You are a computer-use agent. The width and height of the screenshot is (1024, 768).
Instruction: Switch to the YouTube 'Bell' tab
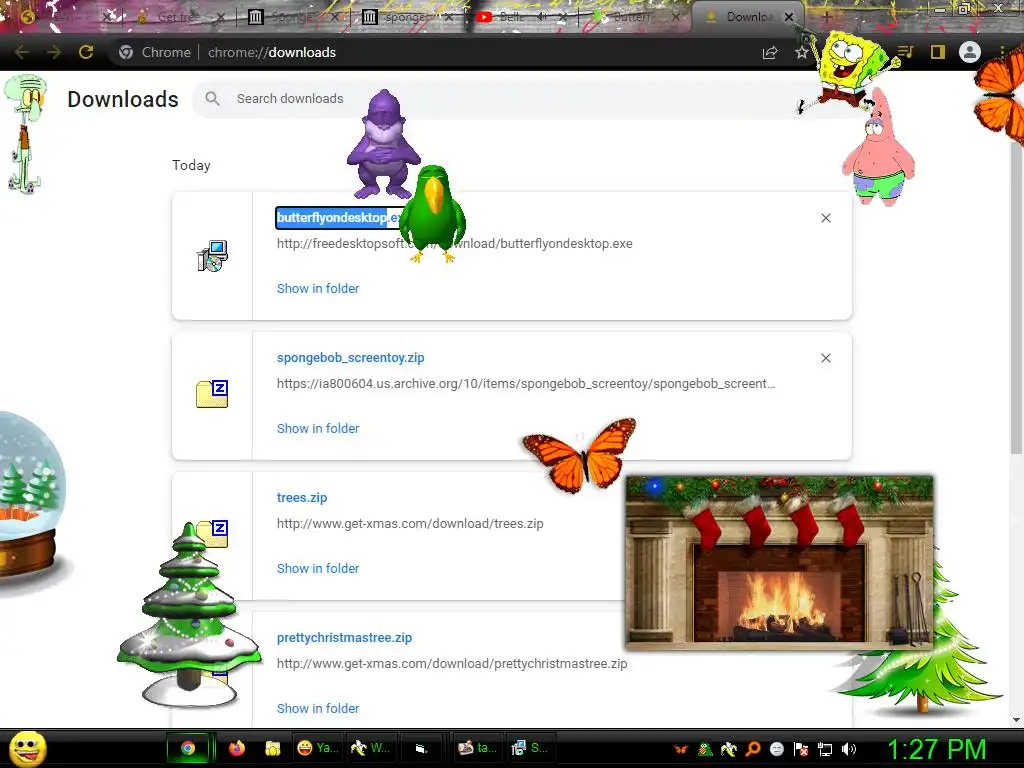(x=511, y=17)
